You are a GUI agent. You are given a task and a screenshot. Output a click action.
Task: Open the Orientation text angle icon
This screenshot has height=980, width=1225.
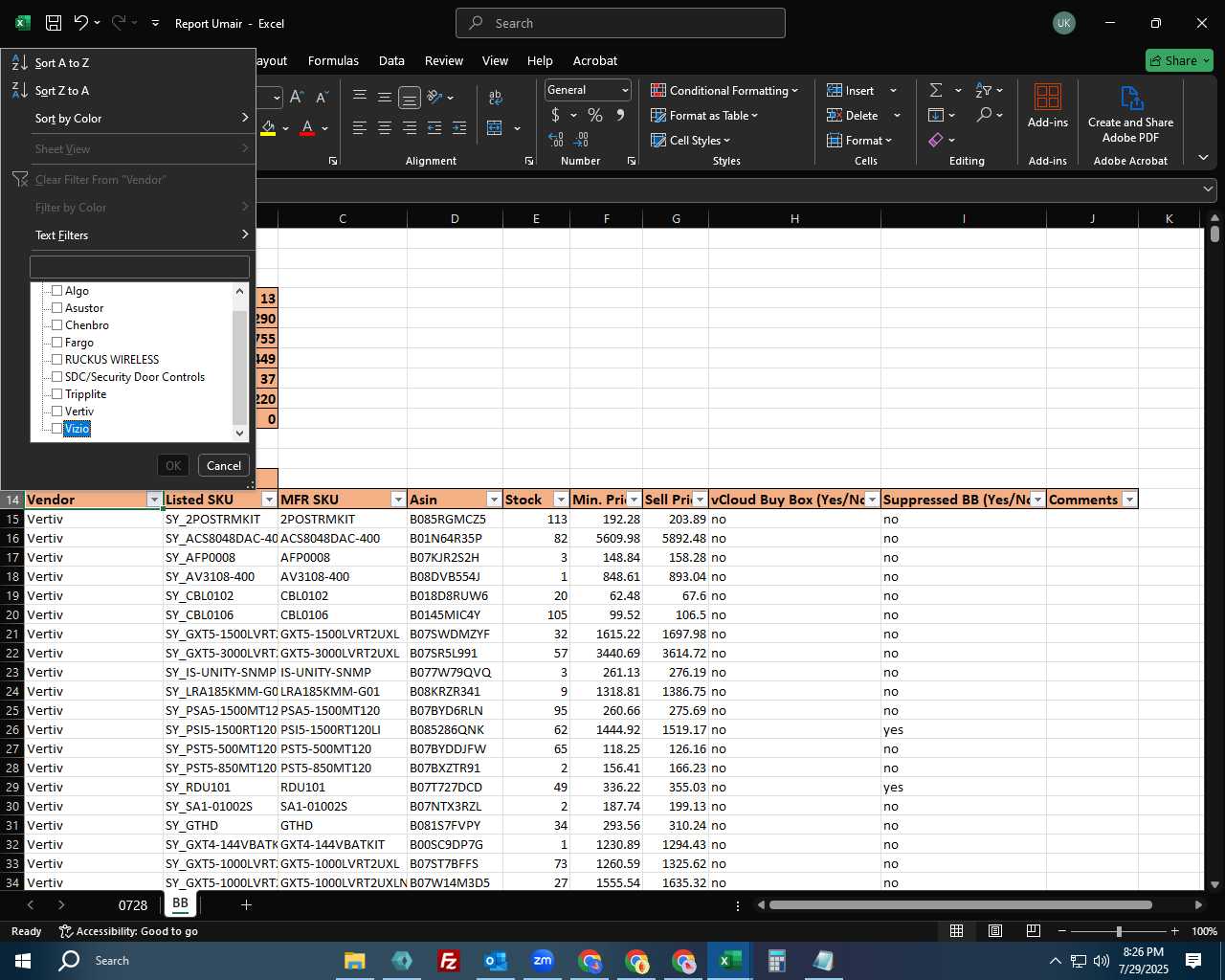pos(435,97)
